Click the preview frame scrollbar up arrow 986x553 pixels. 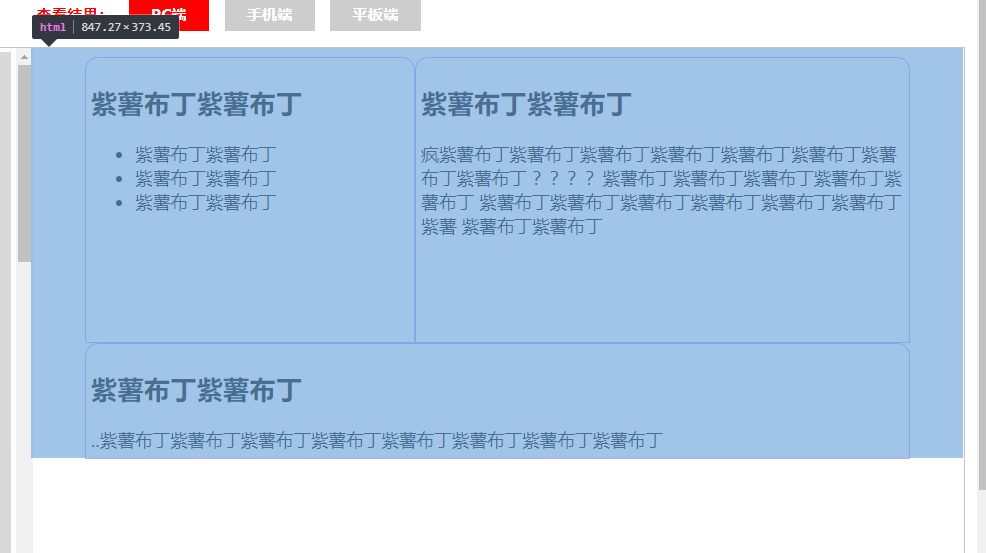coord(25,57)
